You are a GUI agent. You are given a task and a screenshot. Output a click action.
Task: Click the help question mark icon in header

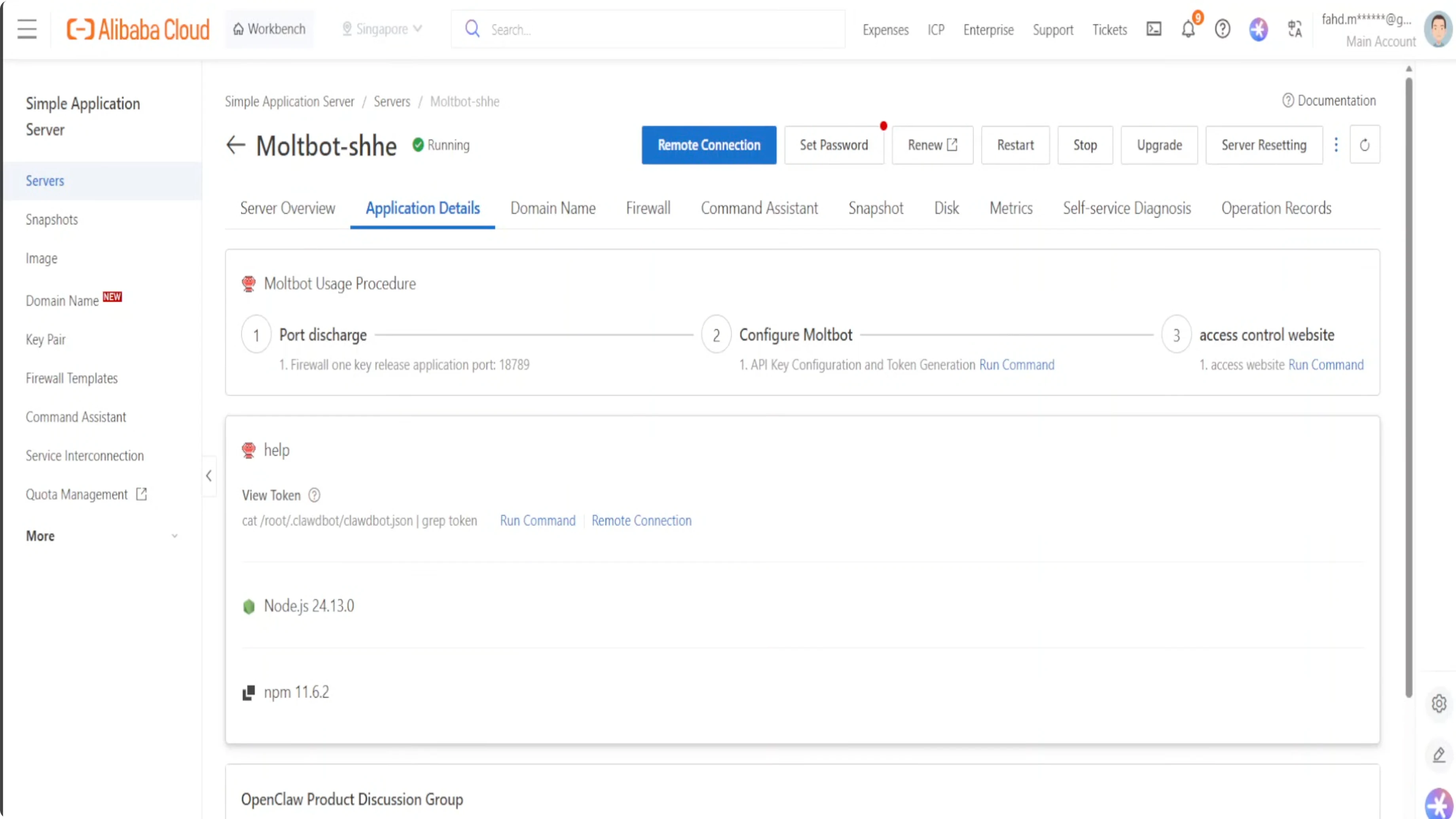point(1222,29)
